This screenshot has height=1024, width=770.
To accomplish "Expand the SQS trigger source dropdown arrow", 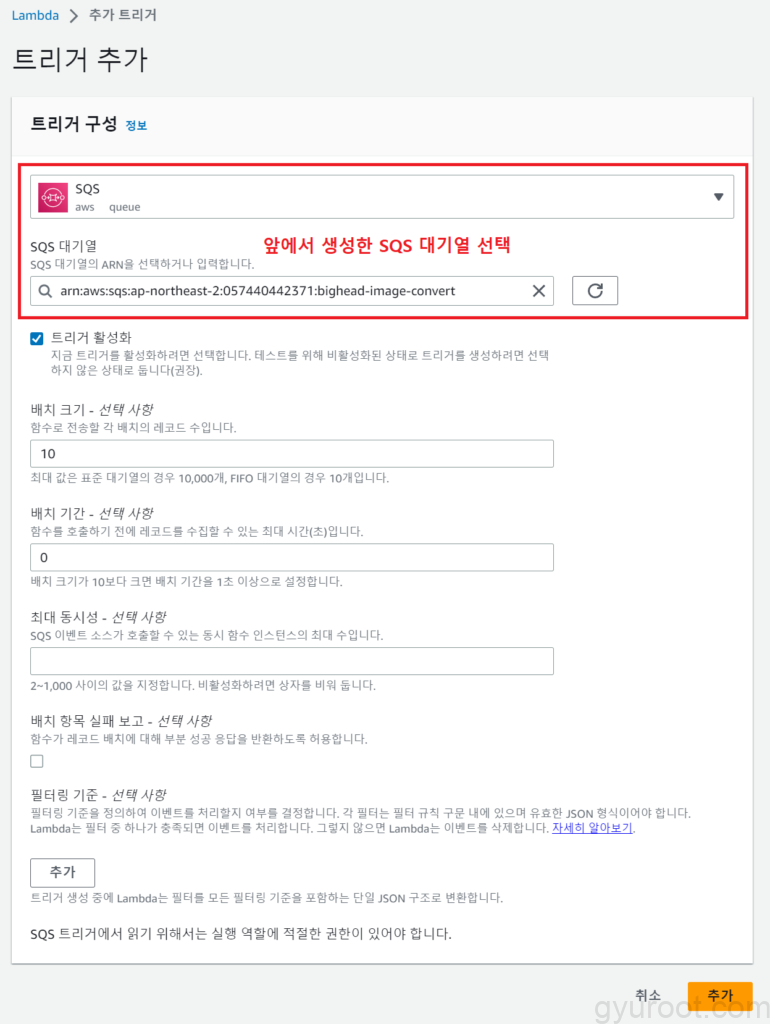I will click(x=718, y=197).
